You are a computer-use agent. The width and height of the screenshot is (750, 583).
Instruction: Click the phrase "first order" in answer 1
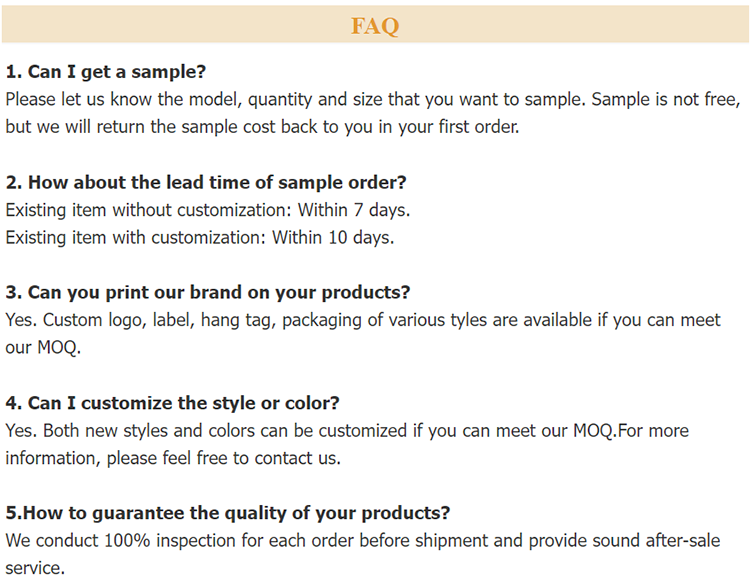(x=474, y=128)
